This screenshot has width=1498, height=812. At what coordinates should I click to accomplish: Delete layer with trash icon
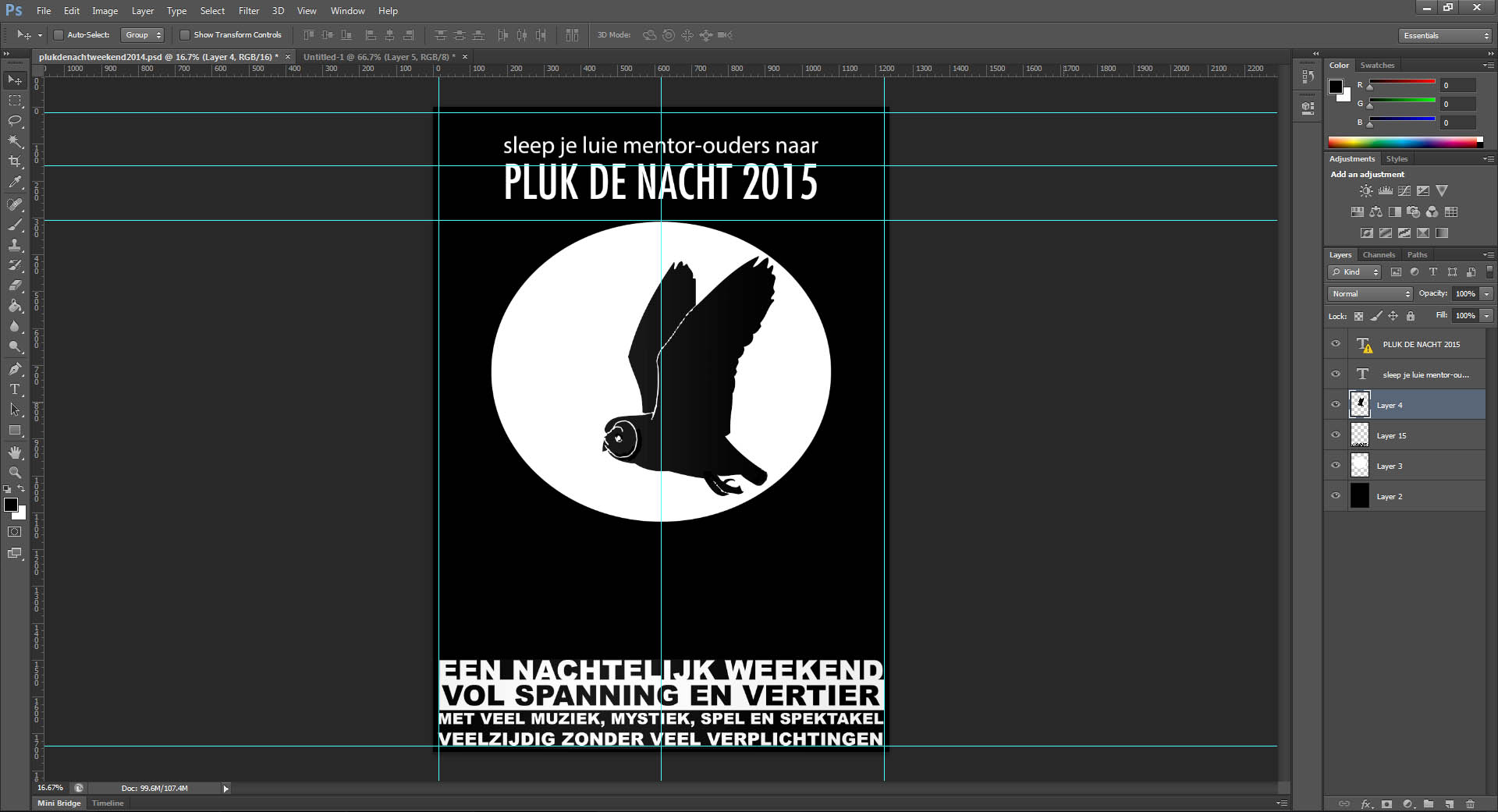coord(1470,803)
